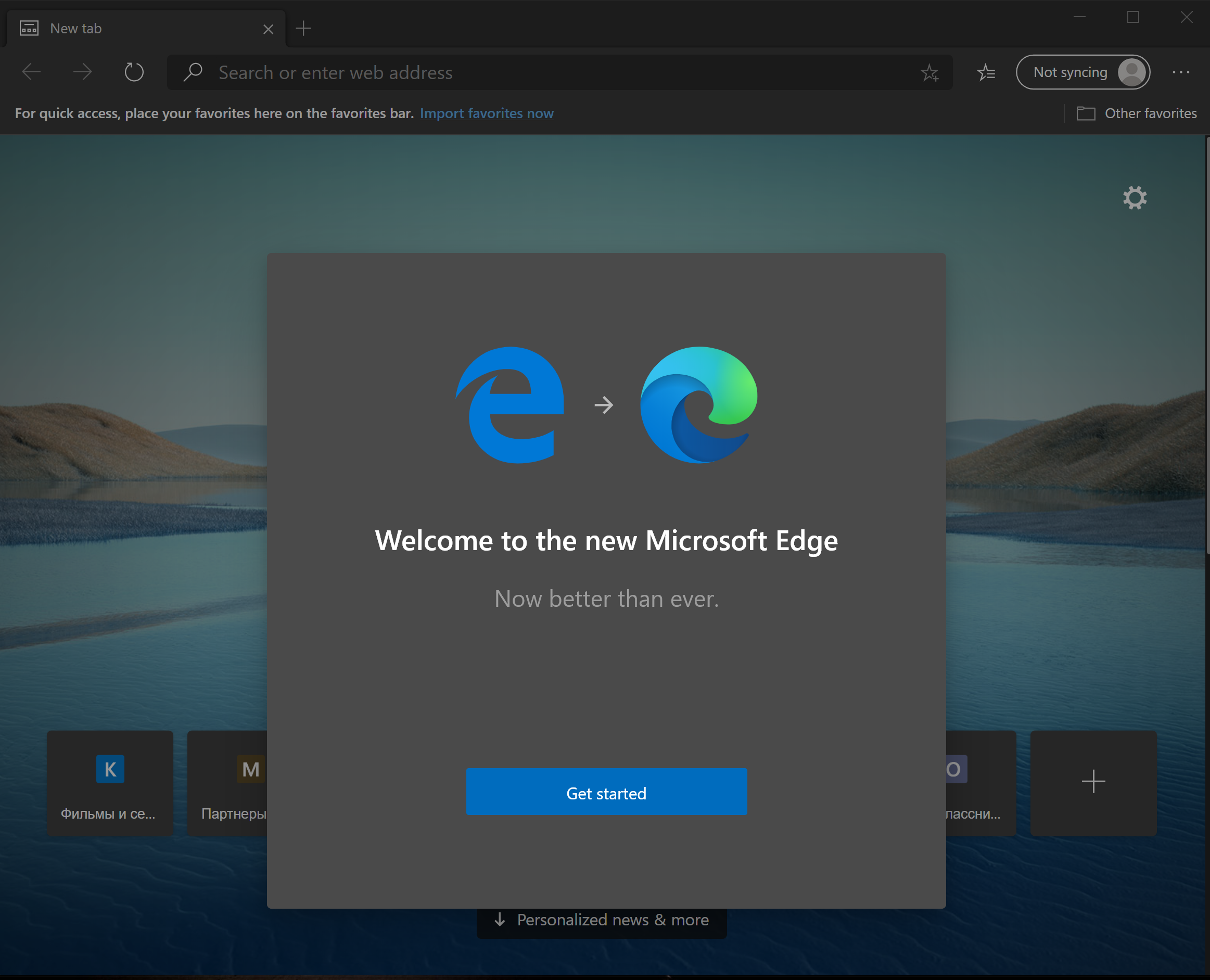Click the browser forward navigation arrow
Image resolution: width=1210 pixels, height=980 pixels.
pyautogui.click(x=83, y=72)
